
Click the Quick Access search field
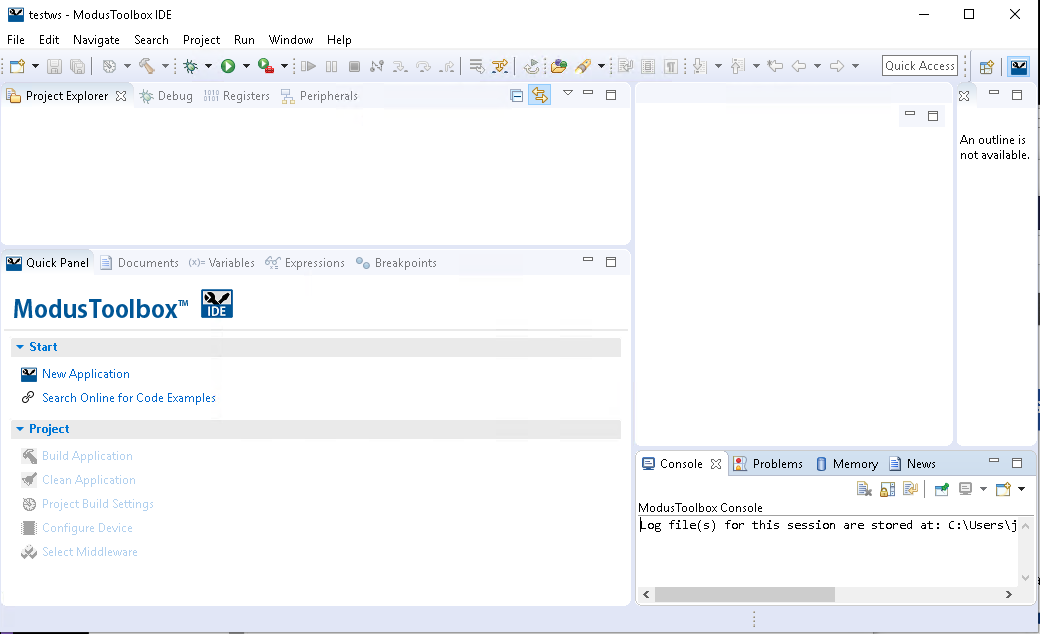919,66
